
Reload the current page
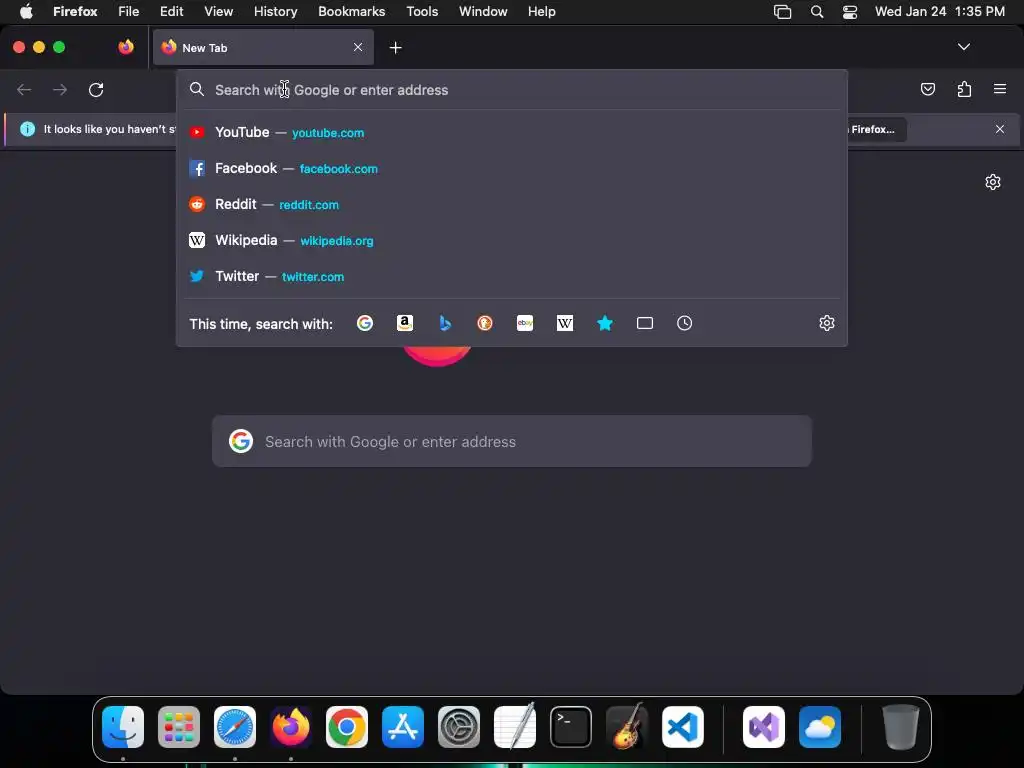(x=96, y=89)
